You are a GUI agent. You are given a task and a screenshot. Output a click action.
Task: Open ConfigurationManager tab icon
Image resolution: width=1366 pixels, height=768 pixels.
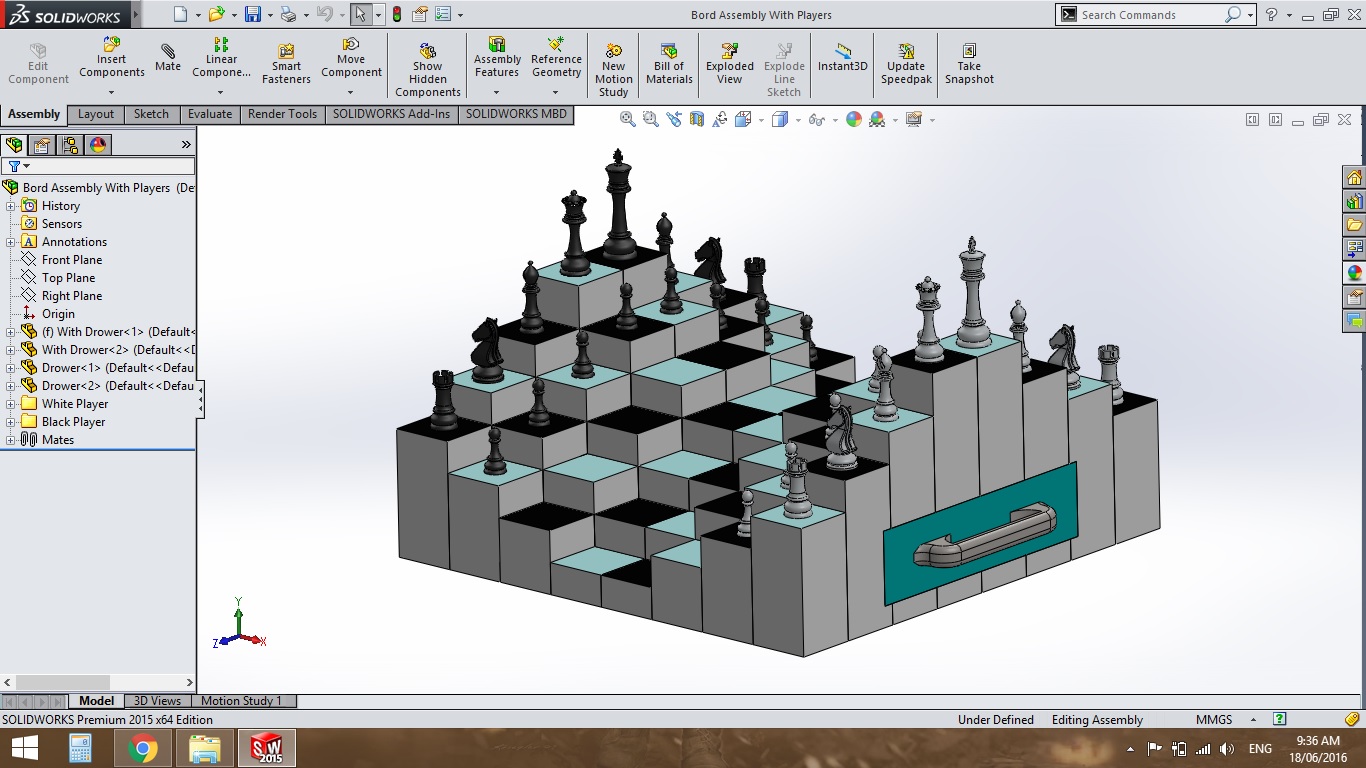coord(70,145)
